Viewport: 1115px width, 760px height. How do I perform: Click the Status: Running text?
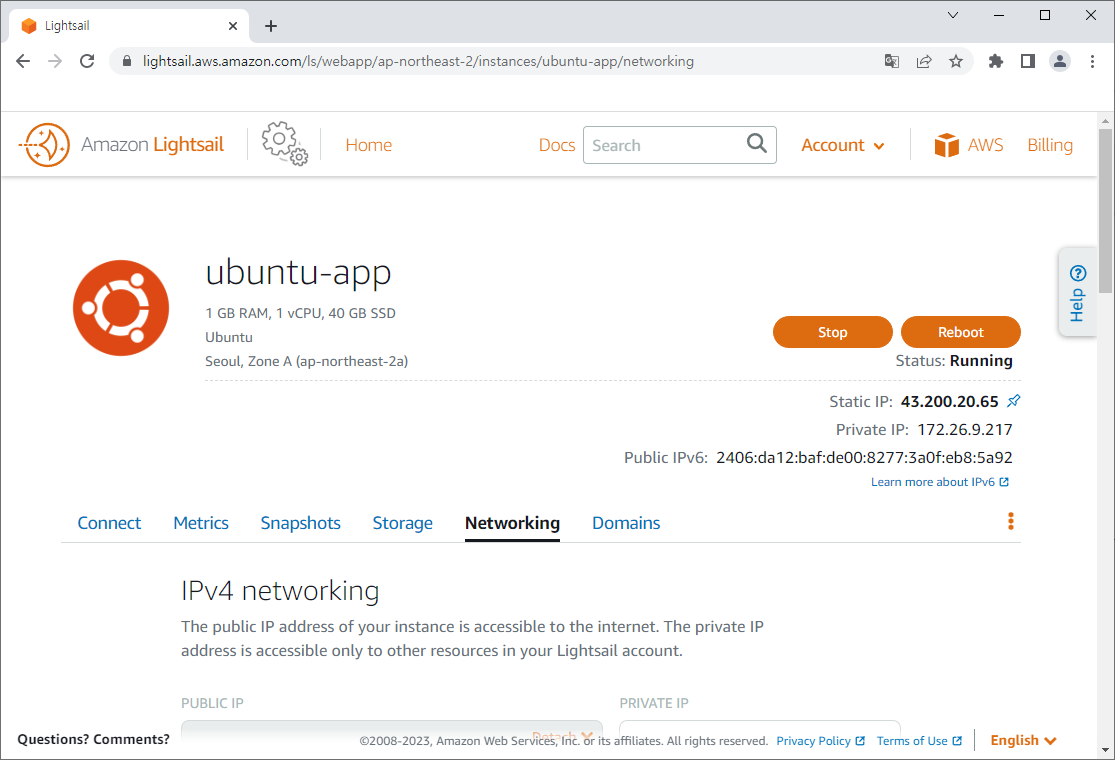point(954,360)
